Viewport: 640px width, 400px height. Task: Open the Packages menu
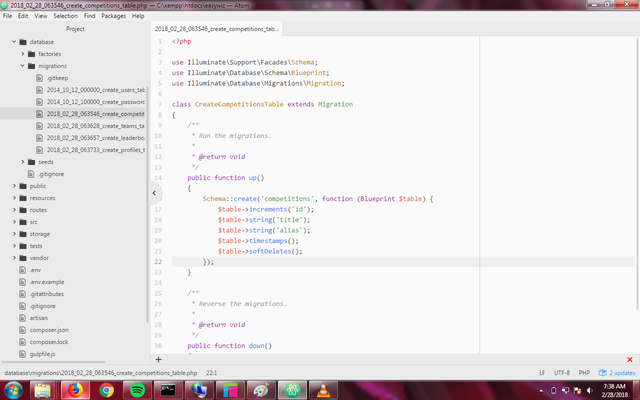pos(114,16)
